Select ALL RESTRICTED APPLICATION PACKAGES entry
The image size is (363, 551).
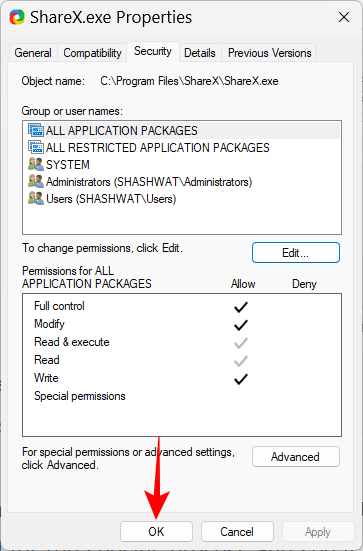point(182,147)
